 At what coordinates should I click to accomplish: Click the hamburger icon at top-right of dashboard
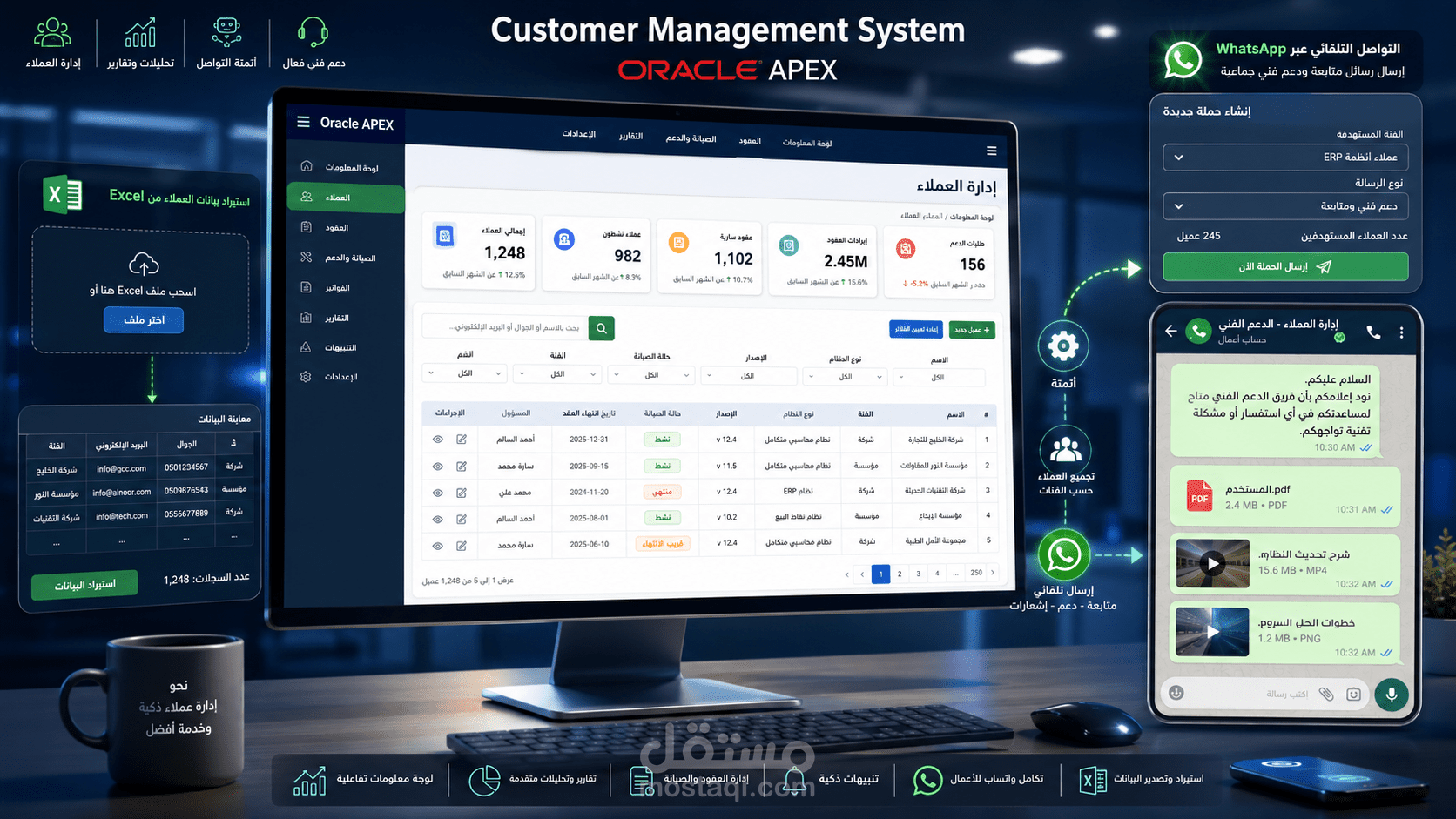(991, 151)
